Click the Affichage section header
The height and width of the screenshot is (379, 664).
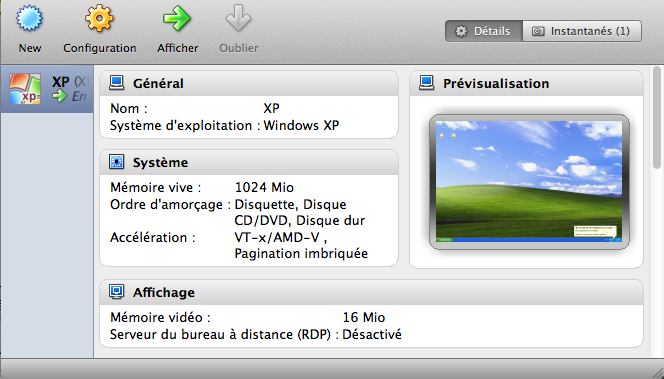click(x=371, y=292)
